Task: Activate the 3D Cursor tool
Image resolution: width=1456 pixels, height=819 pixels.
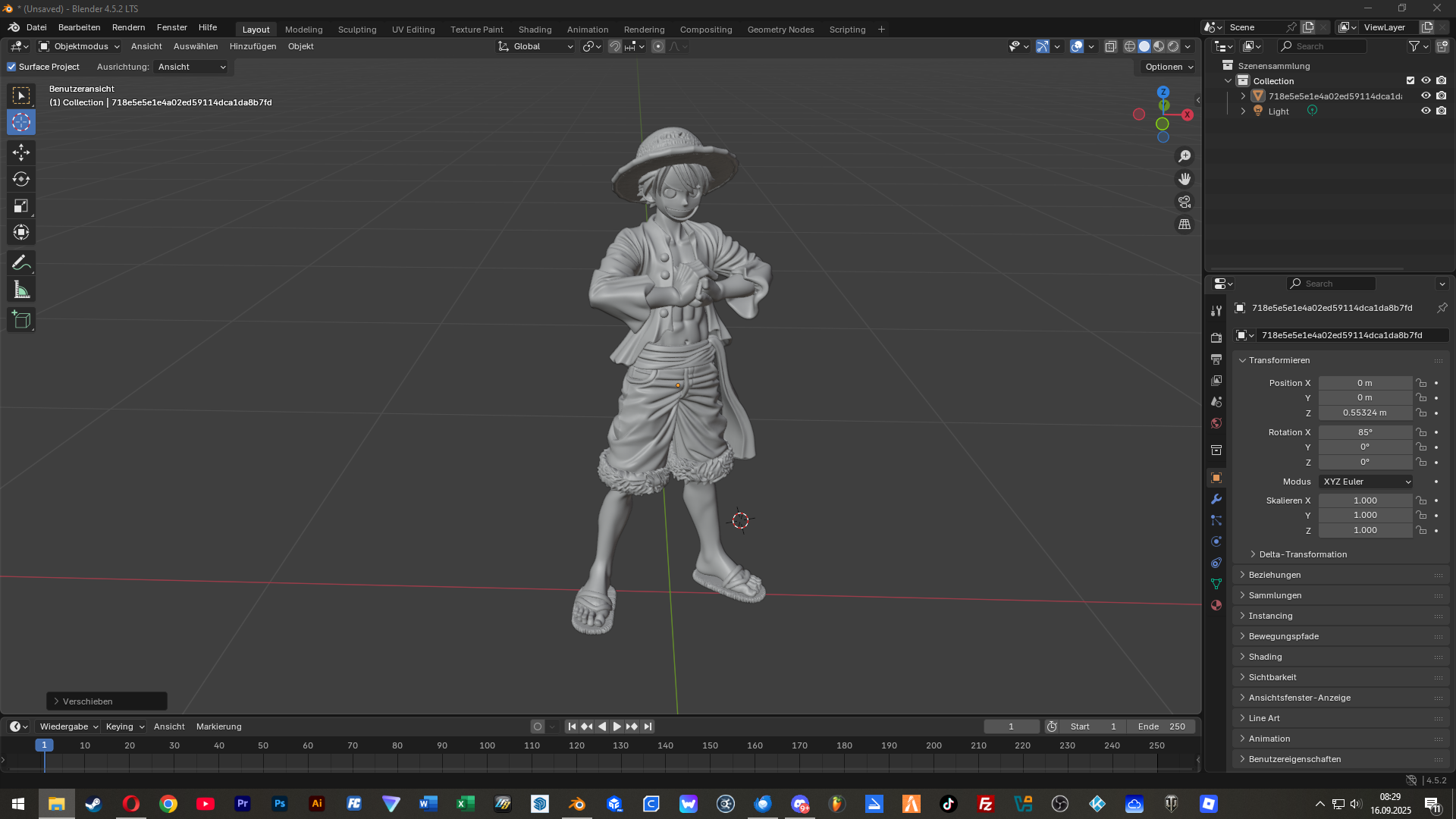Action: (x=21, y=122)
